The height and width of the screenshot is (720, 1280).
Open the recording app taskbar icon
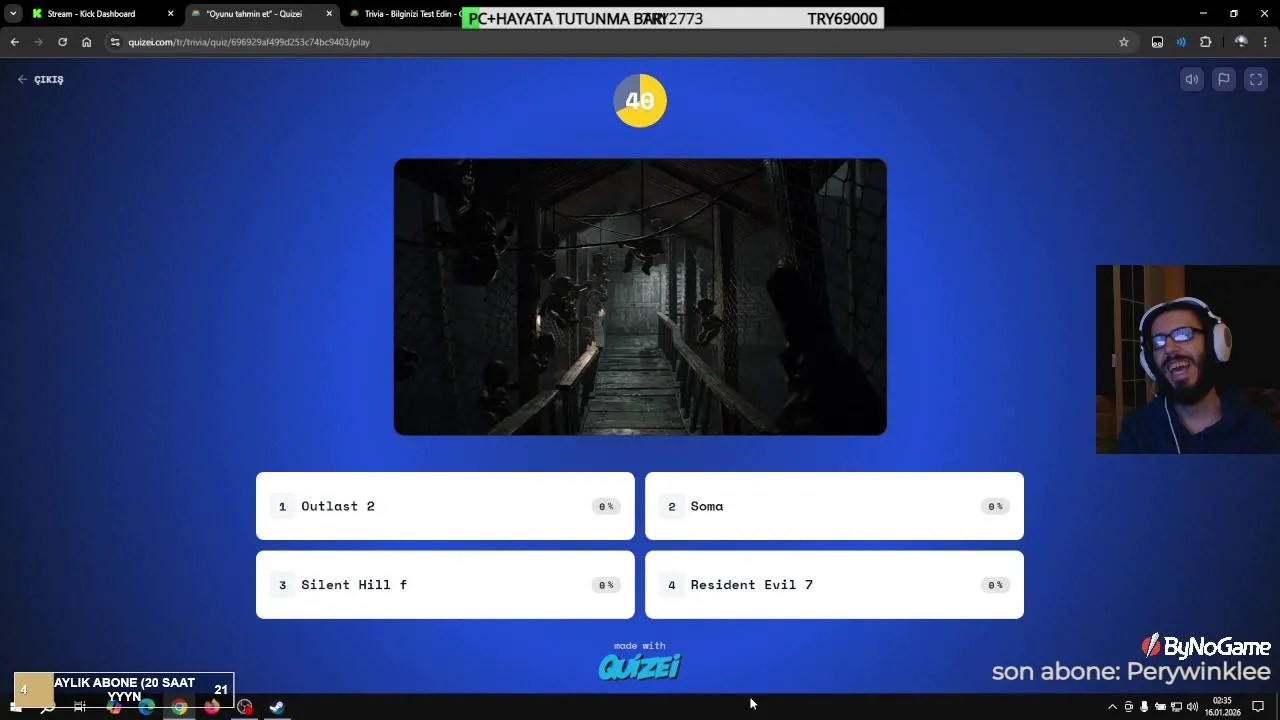(245, 707)
